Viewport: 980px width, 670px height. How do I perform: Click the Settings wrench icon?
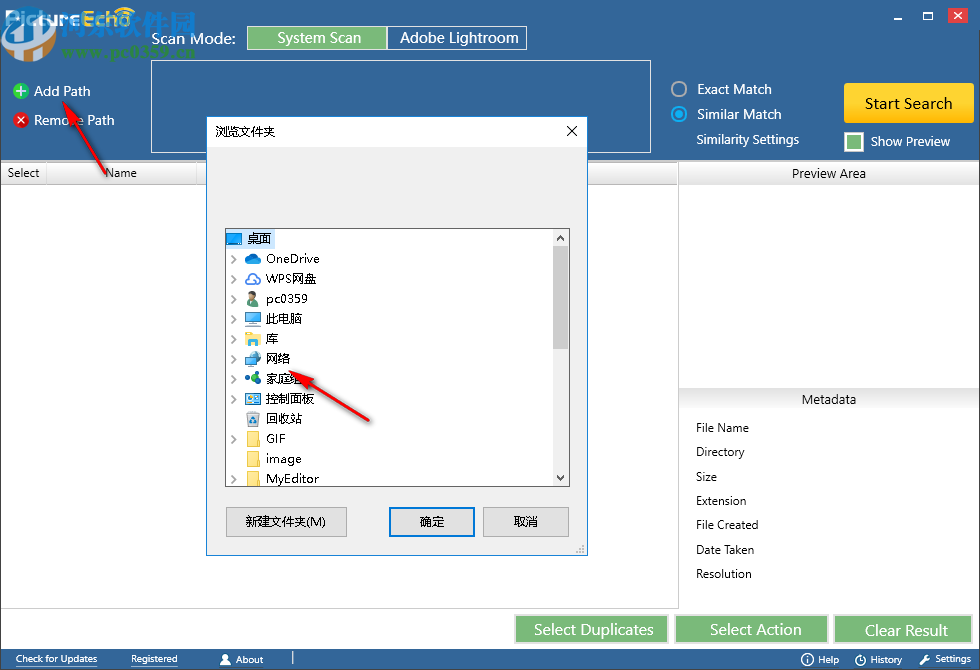click(x=925, y=659)
